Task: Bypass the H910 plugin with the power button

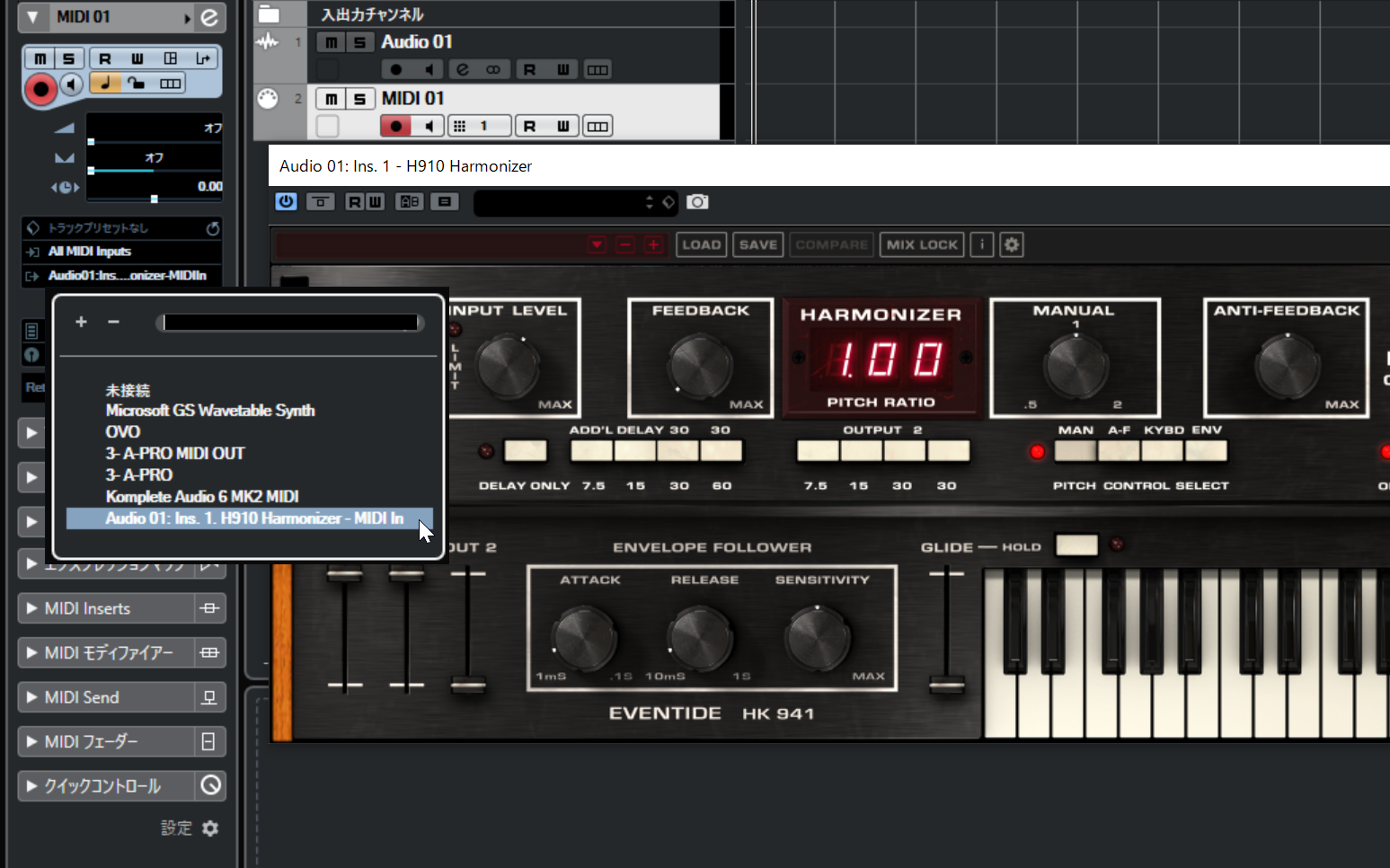Action: [x=286, y=202]
